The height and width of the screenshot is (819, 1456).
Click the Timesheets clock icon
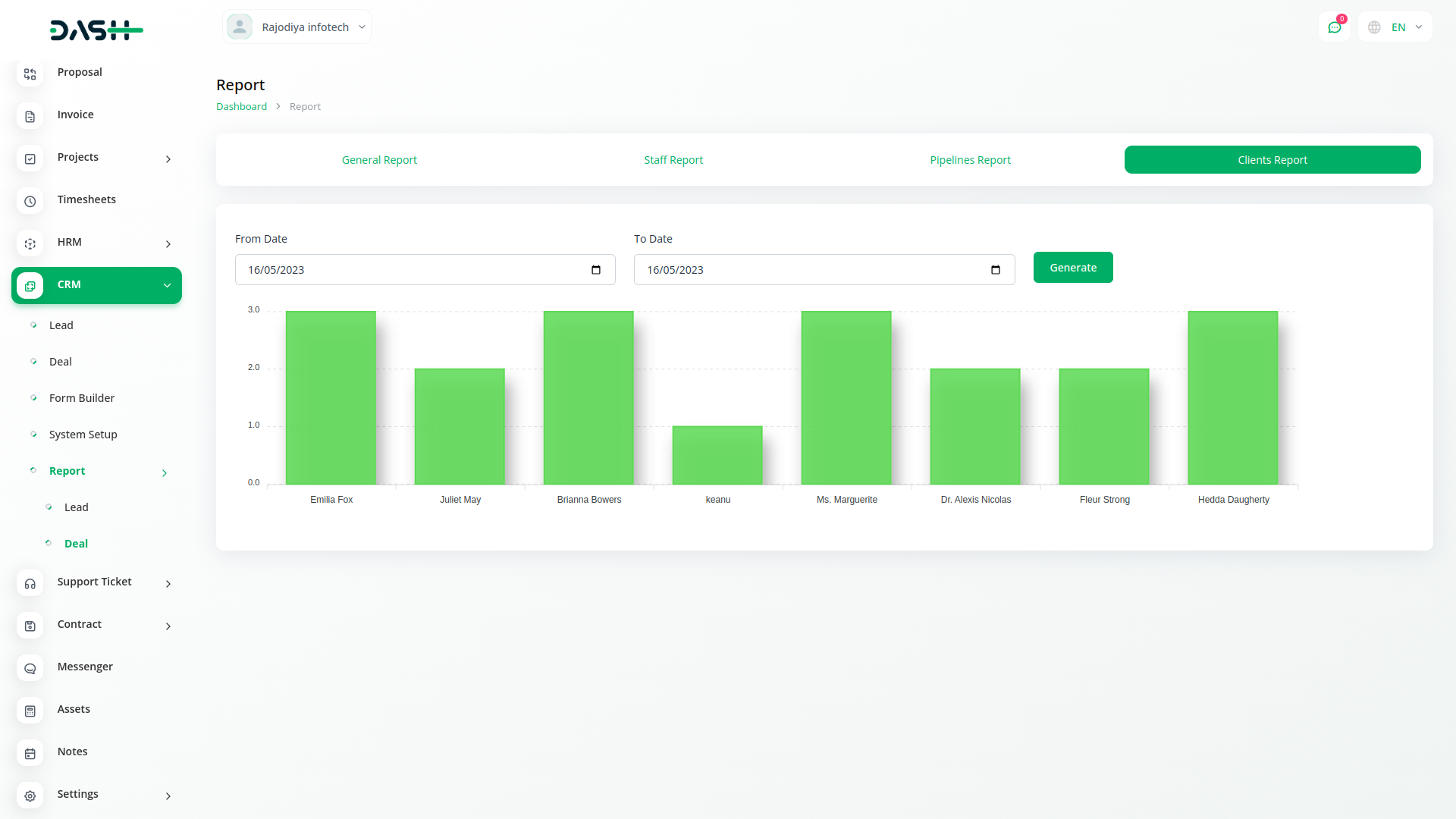pyautogui.click(x=30, y=201)
